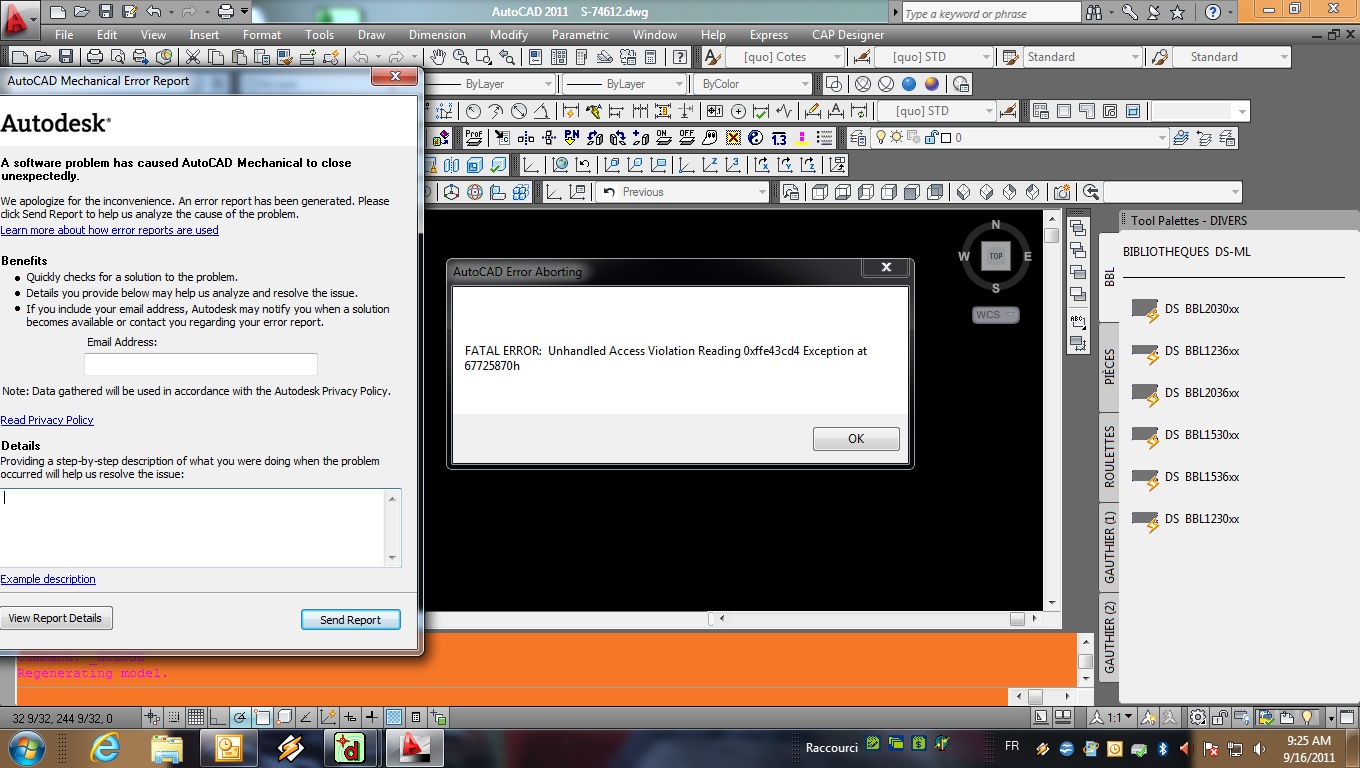This screenshot has width=1360, height=768.
Task: Click the Windows Start button
Action: coord(26,747)
